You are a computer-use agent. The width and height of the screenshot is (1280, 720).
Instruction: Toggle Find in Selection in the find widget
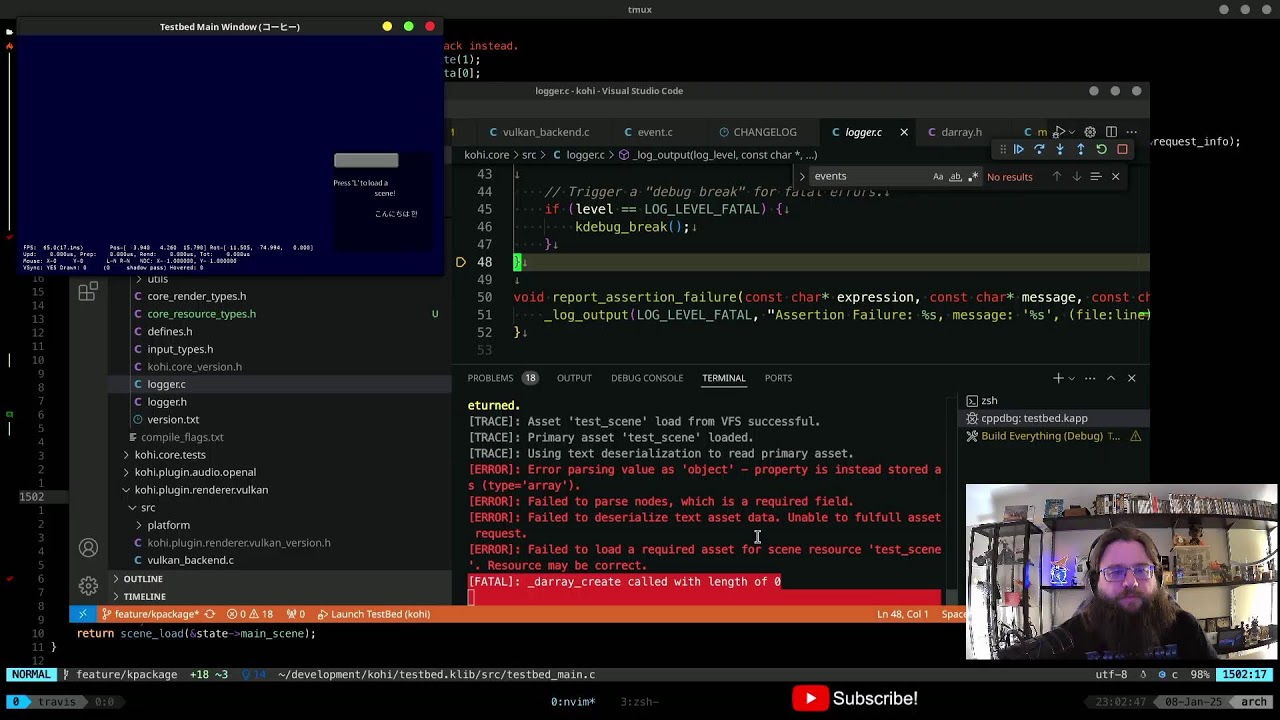pos(1096,177)
